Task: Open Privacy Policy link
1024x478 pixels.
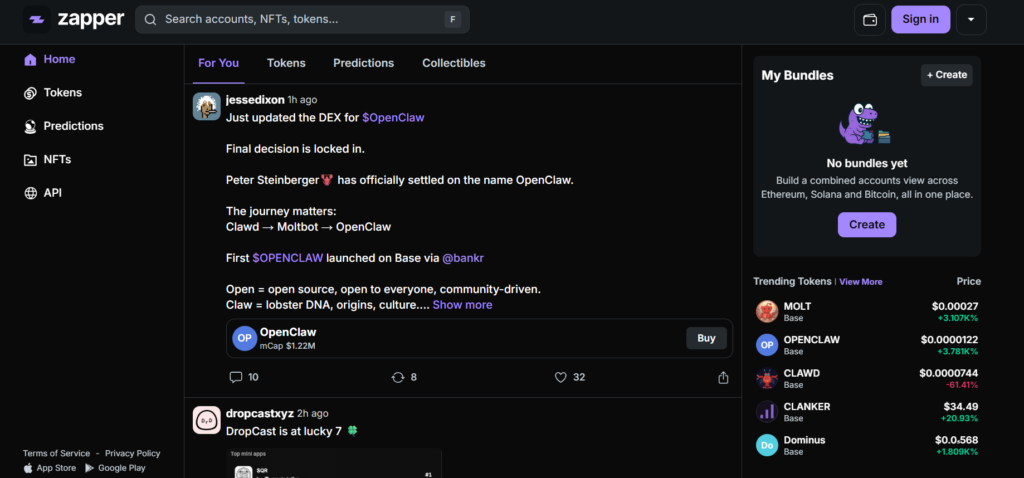Action: (133, 453)
